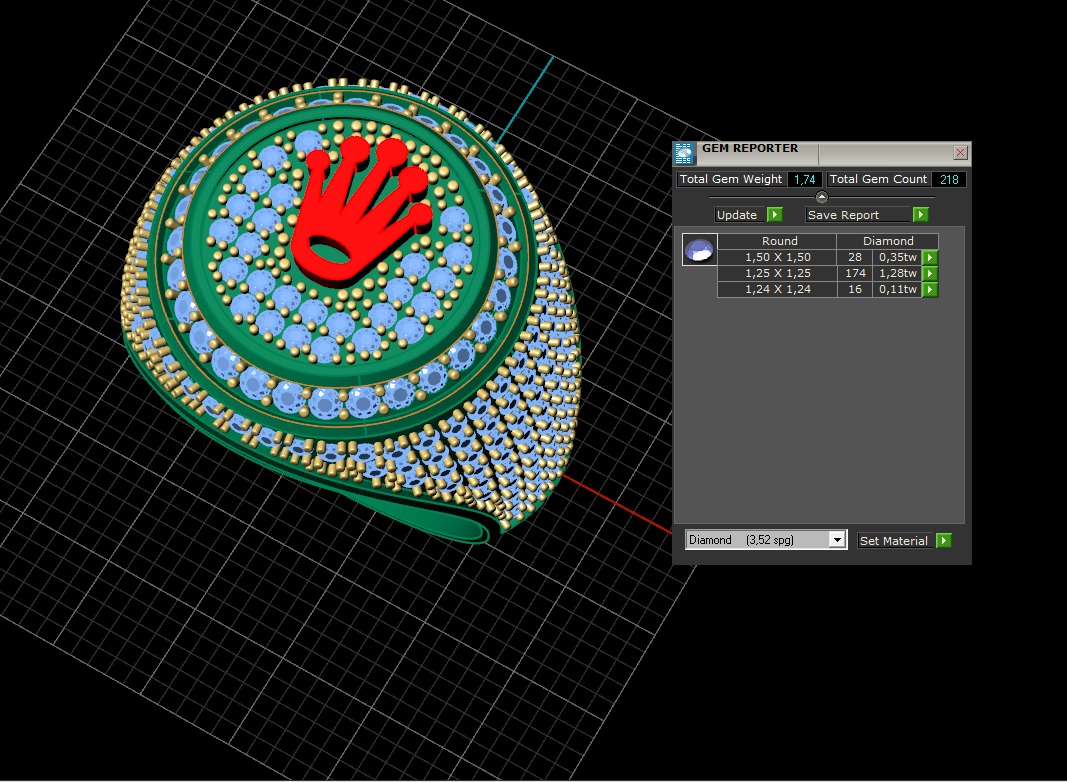Click the Save Report button
The image size is (1067, 782).
click(x=857, y=215)
